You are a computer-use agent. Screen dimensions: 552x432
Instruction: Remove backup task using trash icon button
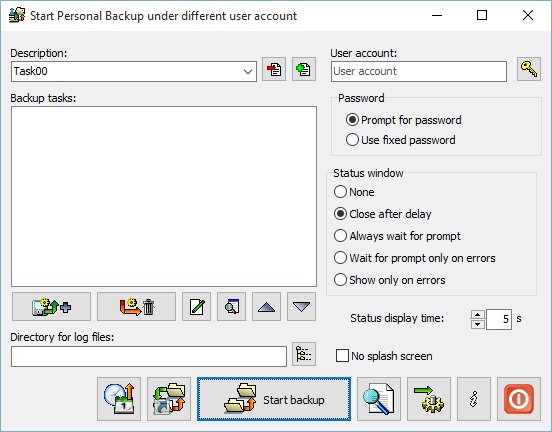tap(137, 307)
